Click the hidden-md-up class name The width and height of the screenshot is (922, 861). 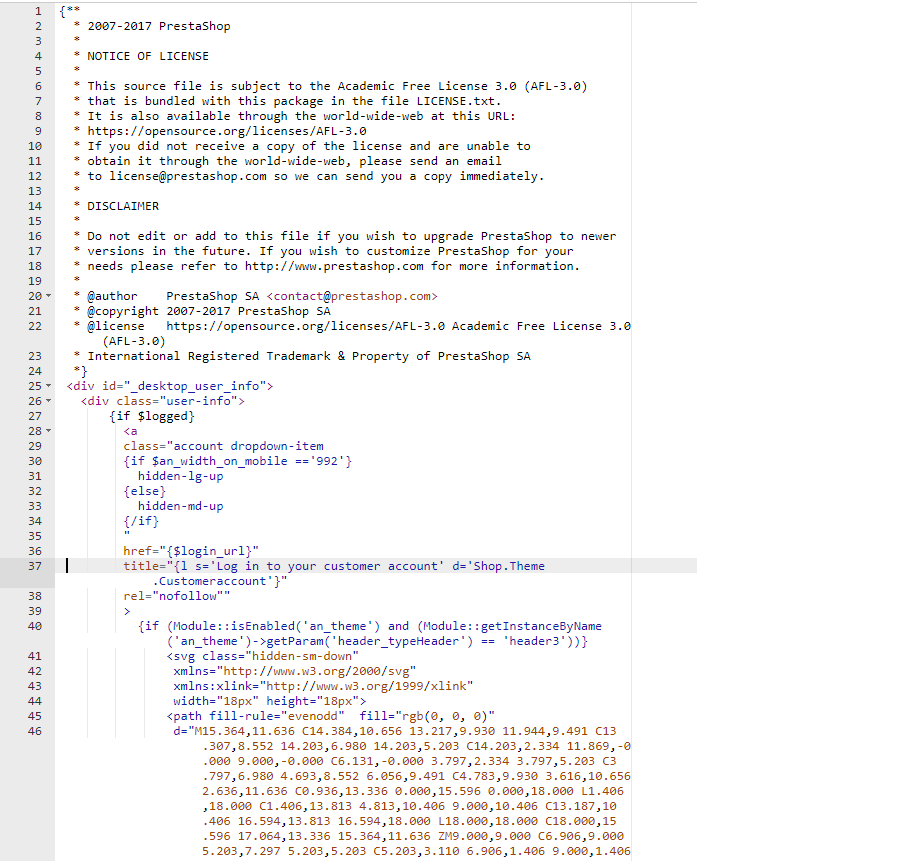(181, 506)
